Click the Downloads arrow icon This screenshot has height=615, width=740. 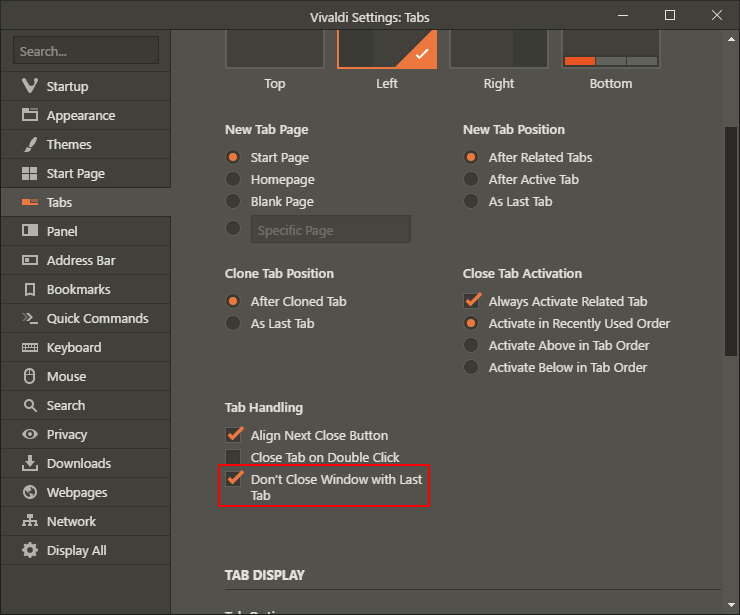tap(30, 463)
